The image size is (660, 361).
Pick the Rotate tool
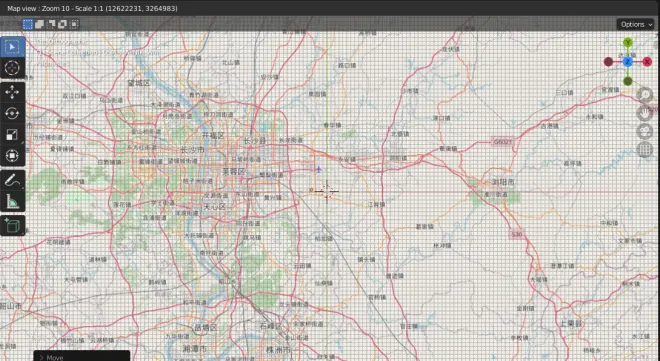tap(12, 114)
